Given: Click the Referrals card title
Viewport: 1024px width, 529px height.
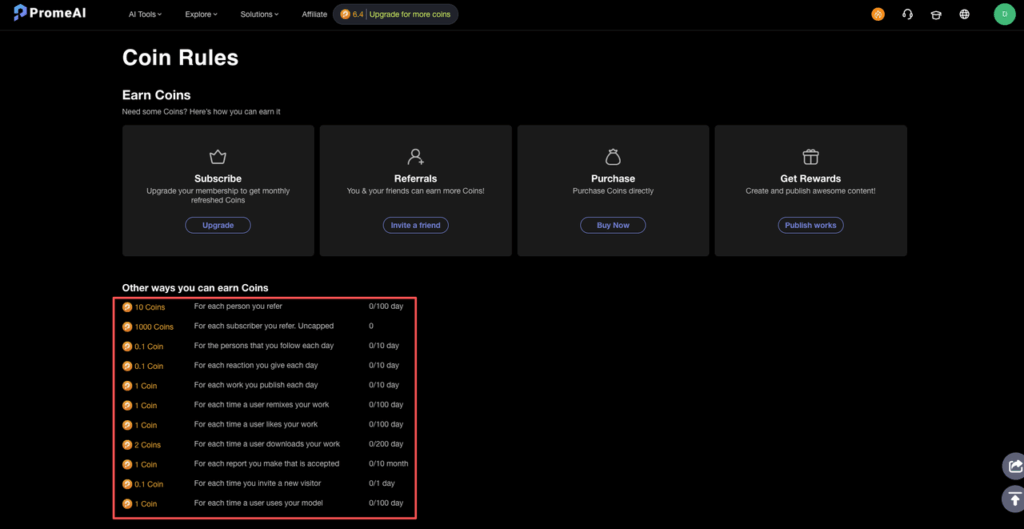Looking at the screenshot, I should (415, 178).
